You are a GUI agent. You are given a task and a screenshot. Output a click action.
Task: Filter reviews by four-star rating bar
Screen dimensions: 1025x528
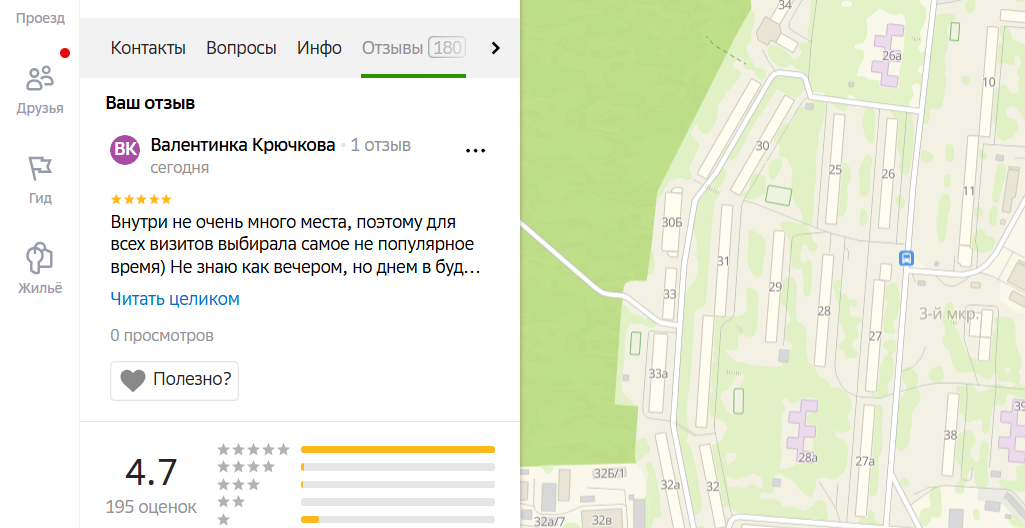click(x=397, y=467)
